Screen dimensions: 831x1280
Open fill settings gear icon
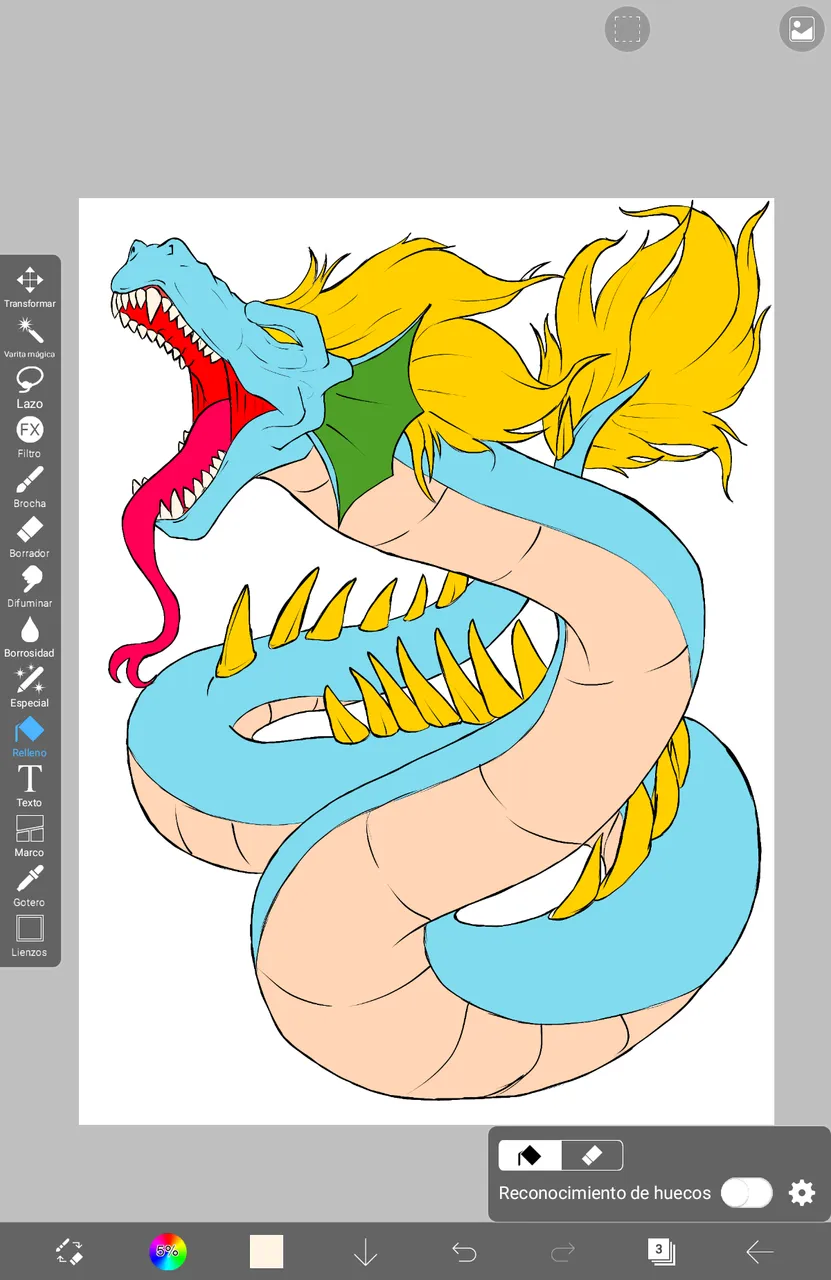pos(802,1192)
